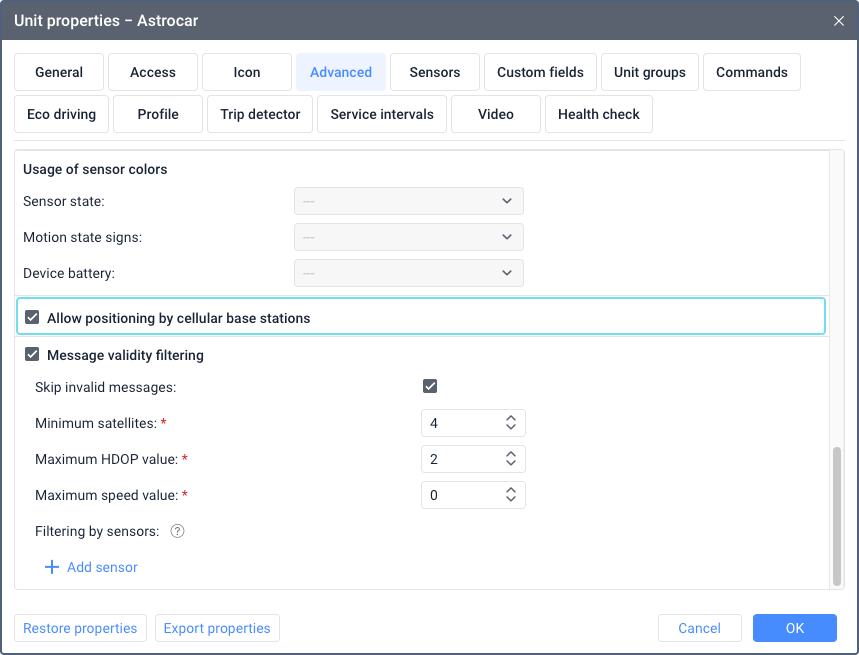
Task: Open the Device battery dropdown
Action: coord(408,273)
